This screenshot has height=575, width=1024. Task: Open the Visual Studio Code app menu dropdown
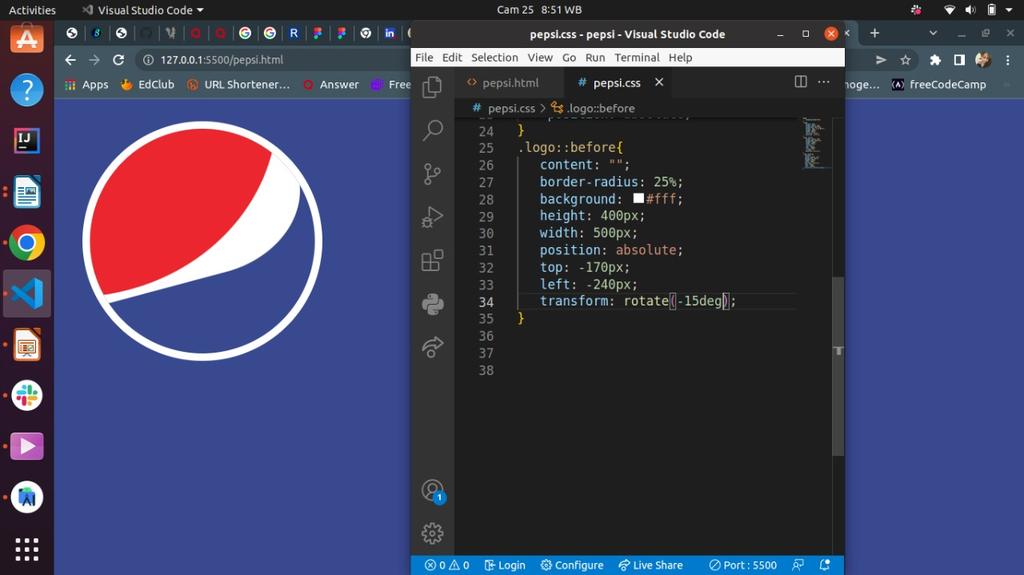(142, 10)
